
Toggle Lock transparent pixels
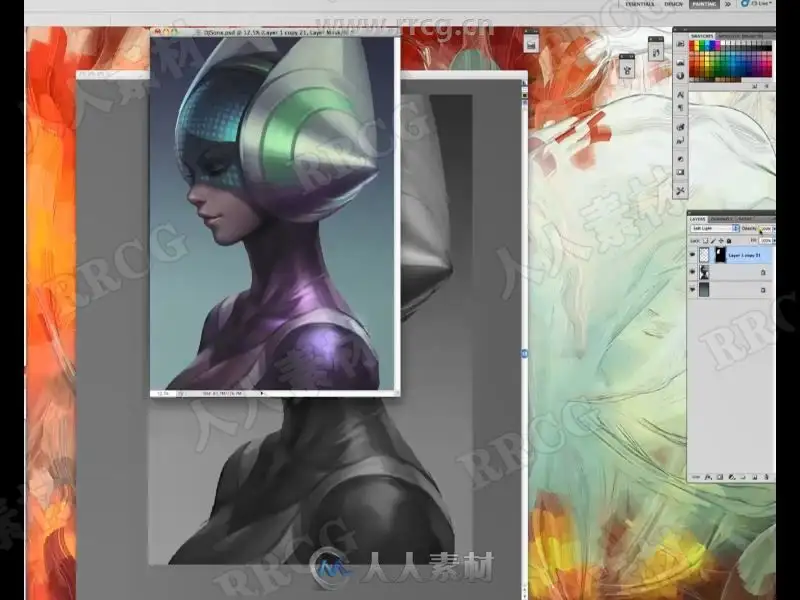(705, 241)
